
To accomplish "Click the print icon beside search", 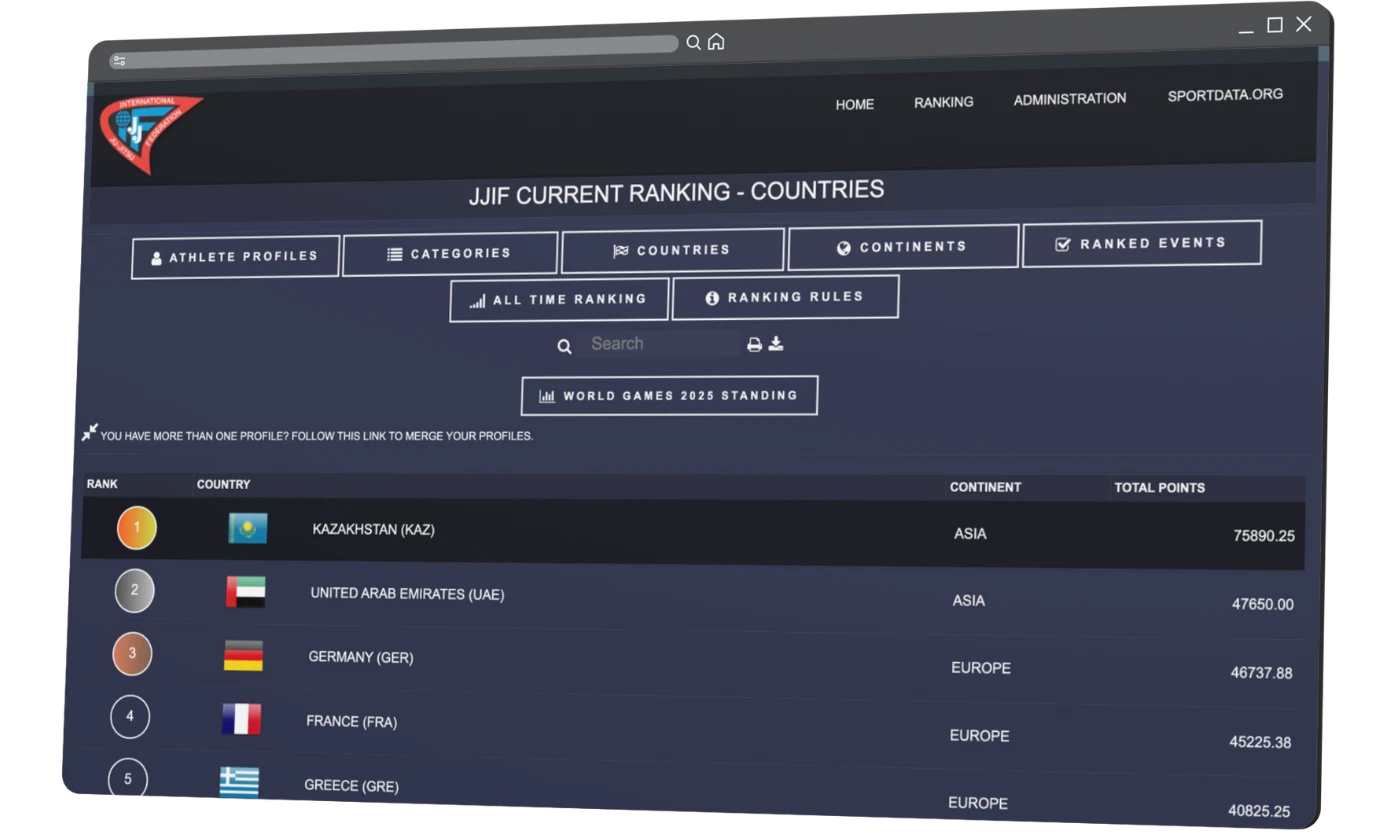I will pyautogui.click(x=755, y=344).
